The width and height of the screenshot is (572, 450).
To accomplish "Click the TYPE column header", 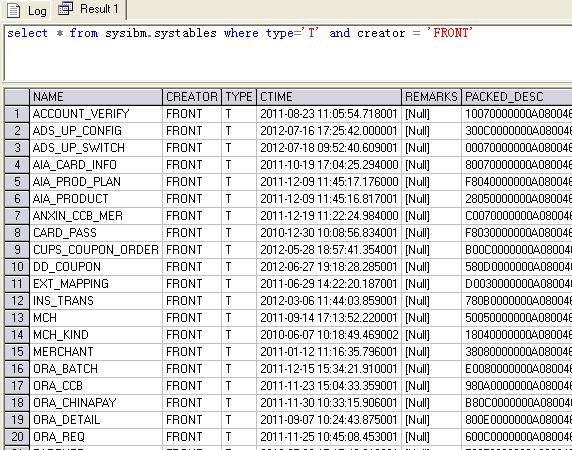I will (x=239, y=97).
